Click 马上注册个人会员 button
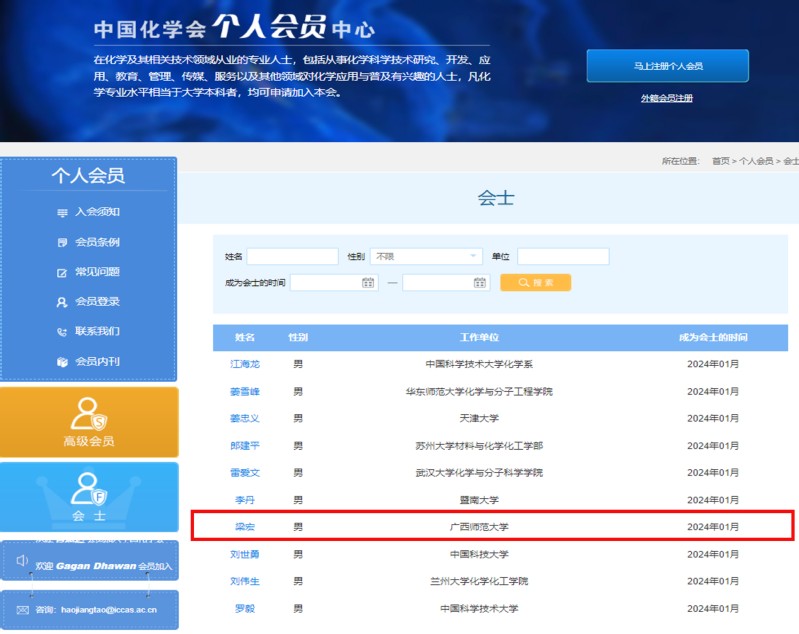The width and height of the screenshot is (799, 634). [x=668, y=66]
